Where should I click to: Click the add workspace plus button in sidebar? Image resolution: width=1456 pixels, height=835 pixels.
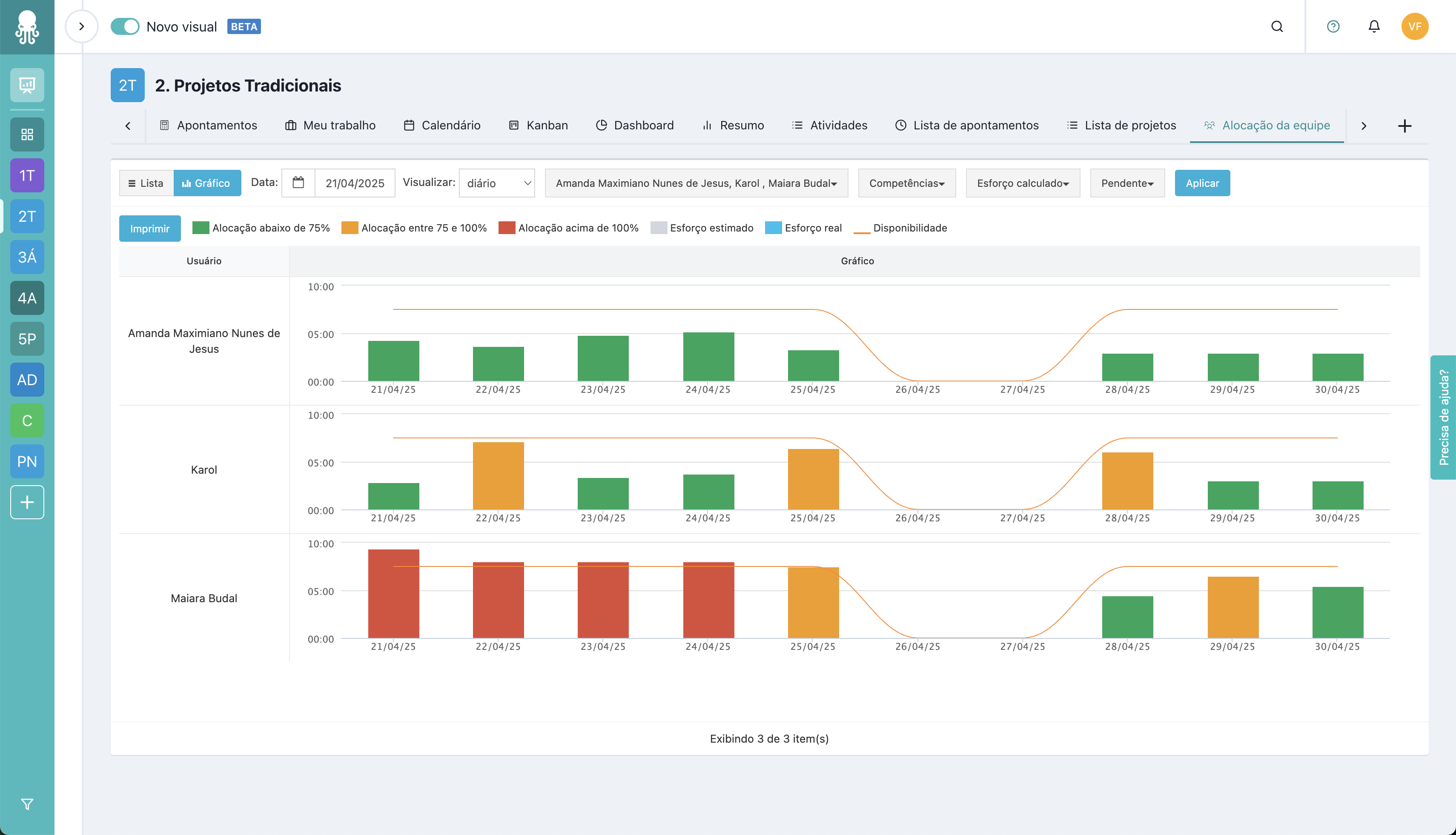pos(27,502)
